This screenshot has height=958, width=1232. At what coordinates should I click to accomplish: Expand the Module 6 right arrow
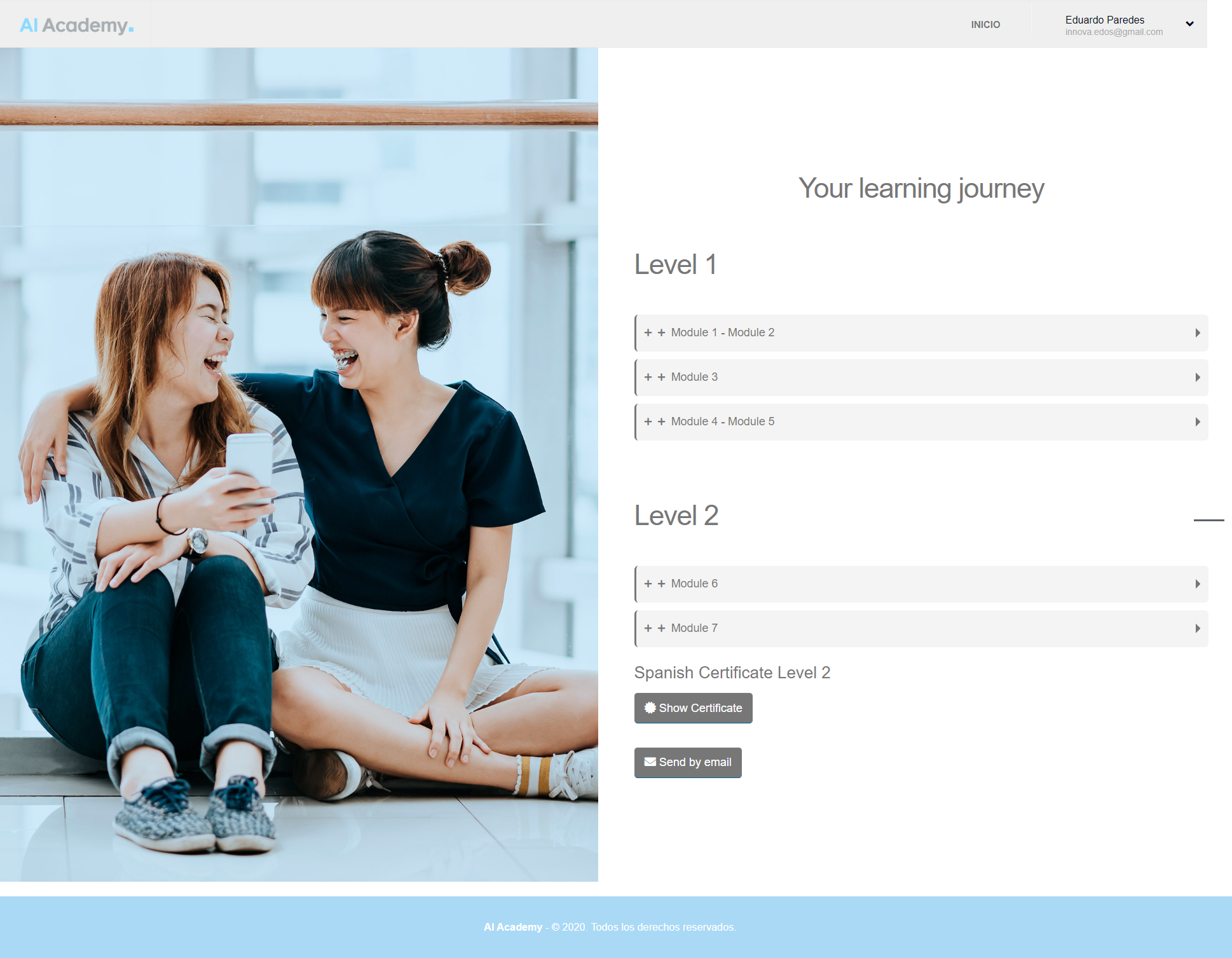coord(1198,584)
